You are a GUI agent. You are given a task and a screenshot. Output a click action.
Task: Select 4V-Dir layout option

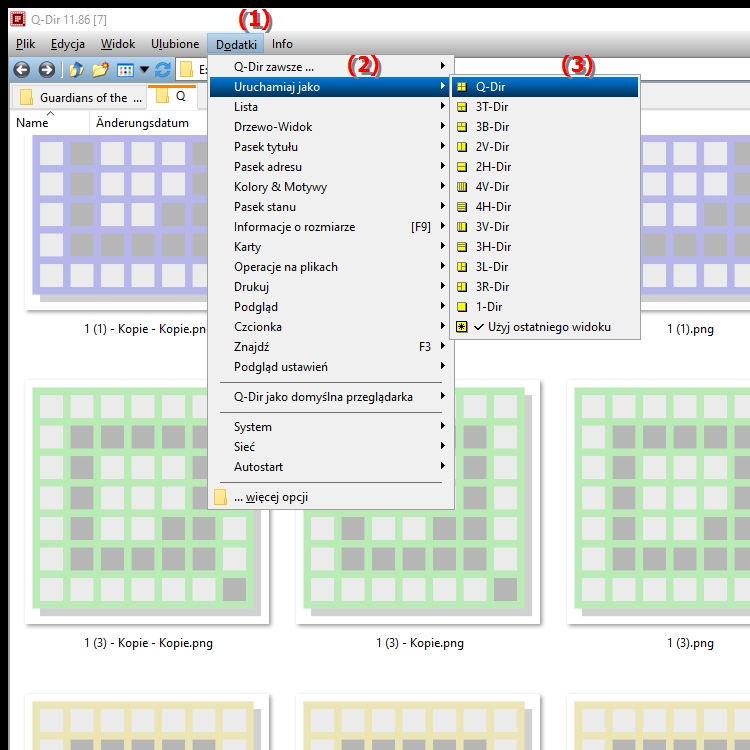545,187
